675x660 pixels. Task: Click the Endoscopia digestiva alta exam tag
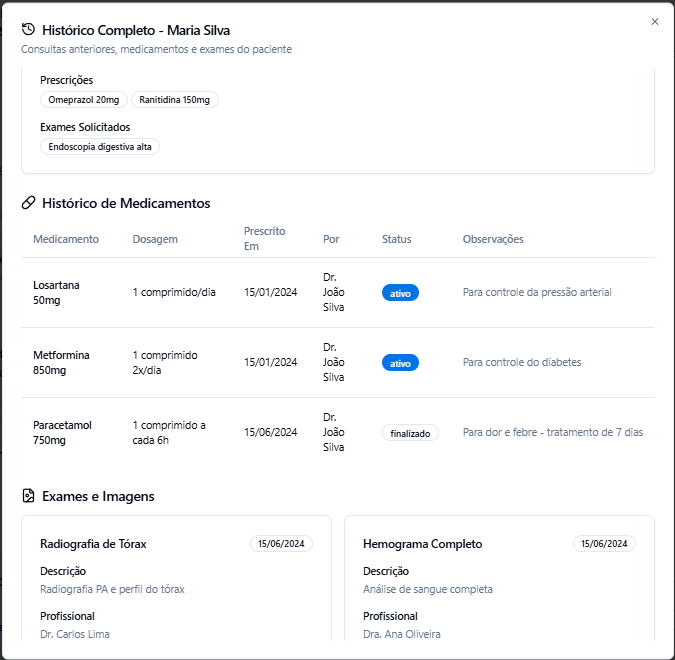click(100, 146)
